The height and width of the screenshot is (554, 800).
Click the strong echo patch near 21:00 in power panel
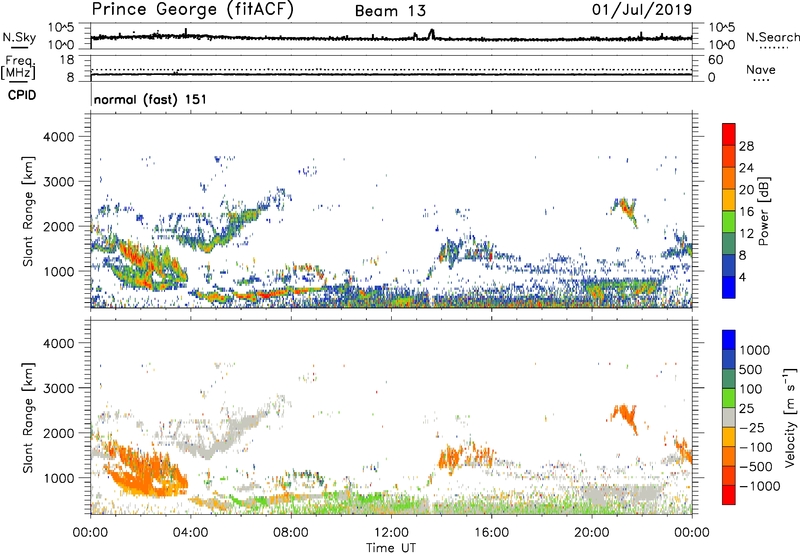tap(626, 210)
